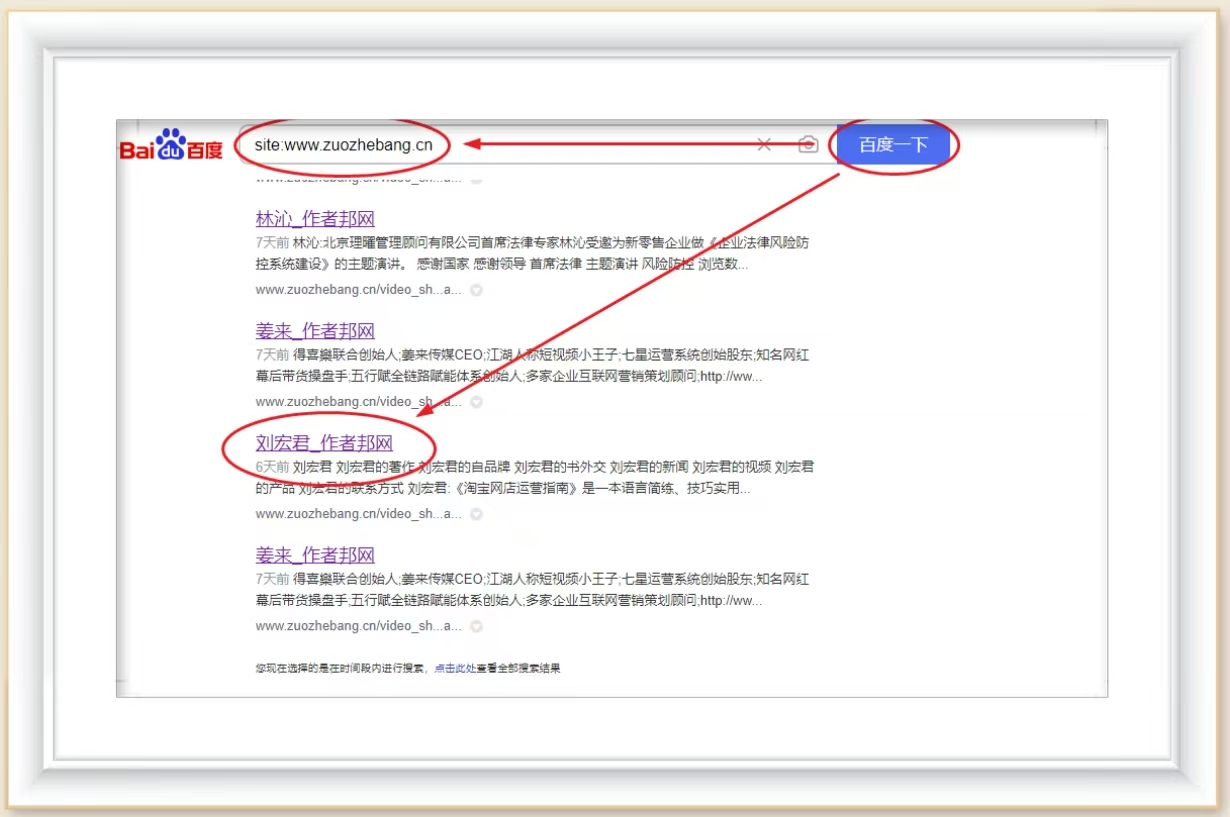Click the URL beneath the 刘宏君 result
Viewport: 1230px width, 817px height.
click(358, 514)
